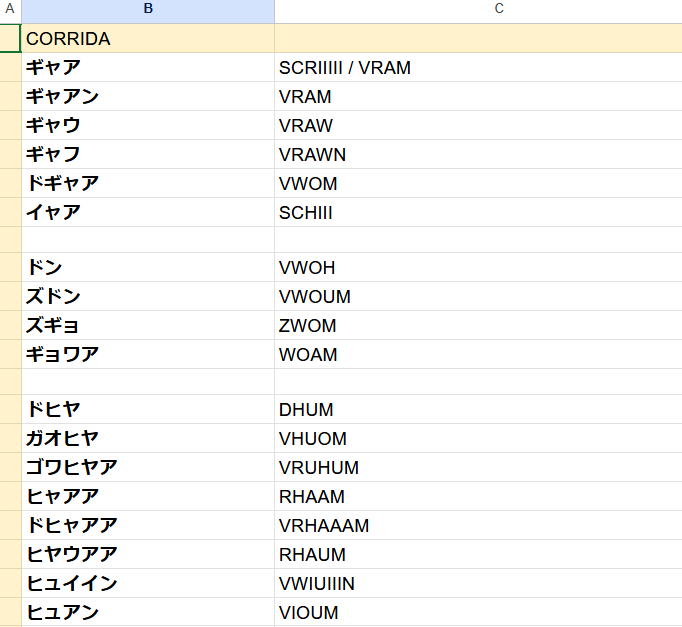Click the cell containing SCRIIIII / VRAM
This screenshot has height=627, width=682.
(x=478, y=68)
